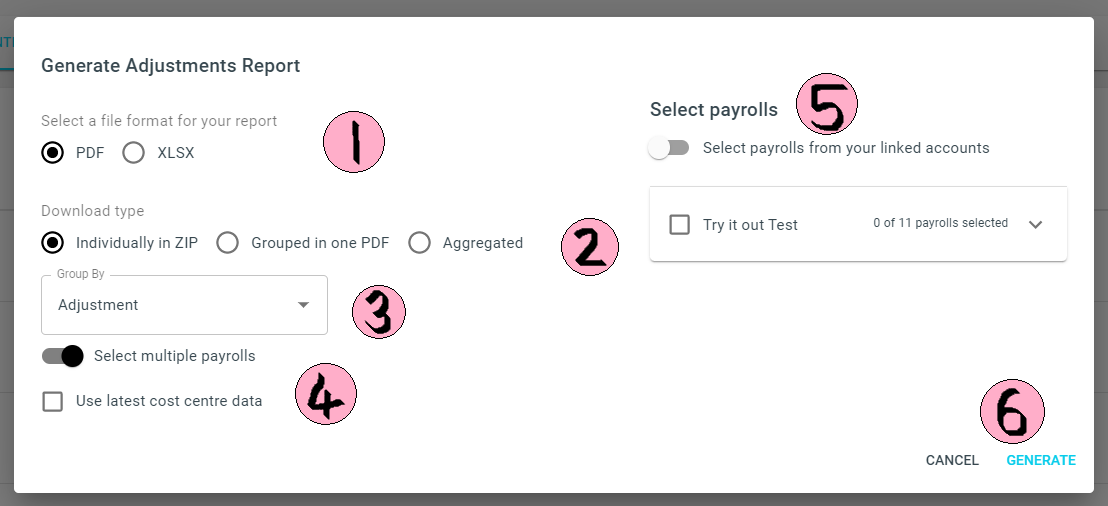The width and height of the screenshot is (1108, 506).
Task: Select the Aggregated download type
Action: click(x=419, y=243)
